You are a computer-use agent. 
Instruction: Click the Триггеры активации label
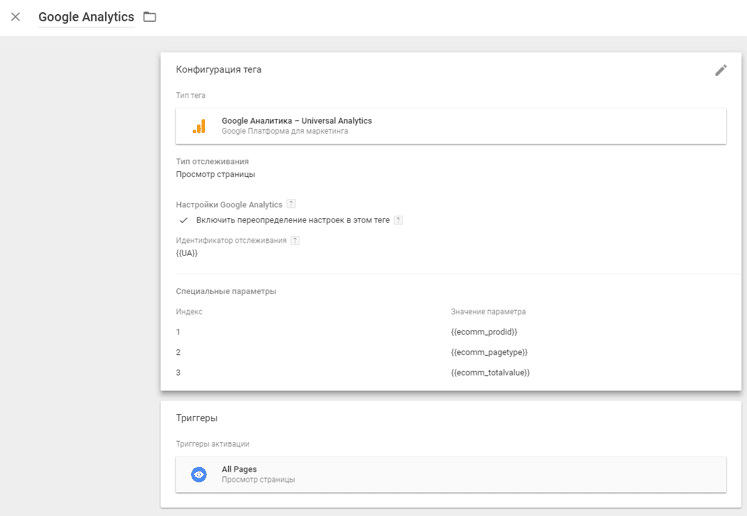click(x=212, y=444)
